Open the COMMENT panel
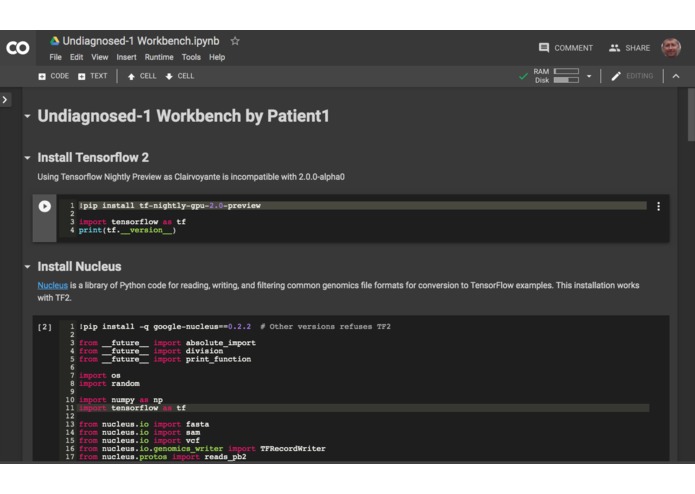The image size is (695, 494). click(x=566, y=48)
